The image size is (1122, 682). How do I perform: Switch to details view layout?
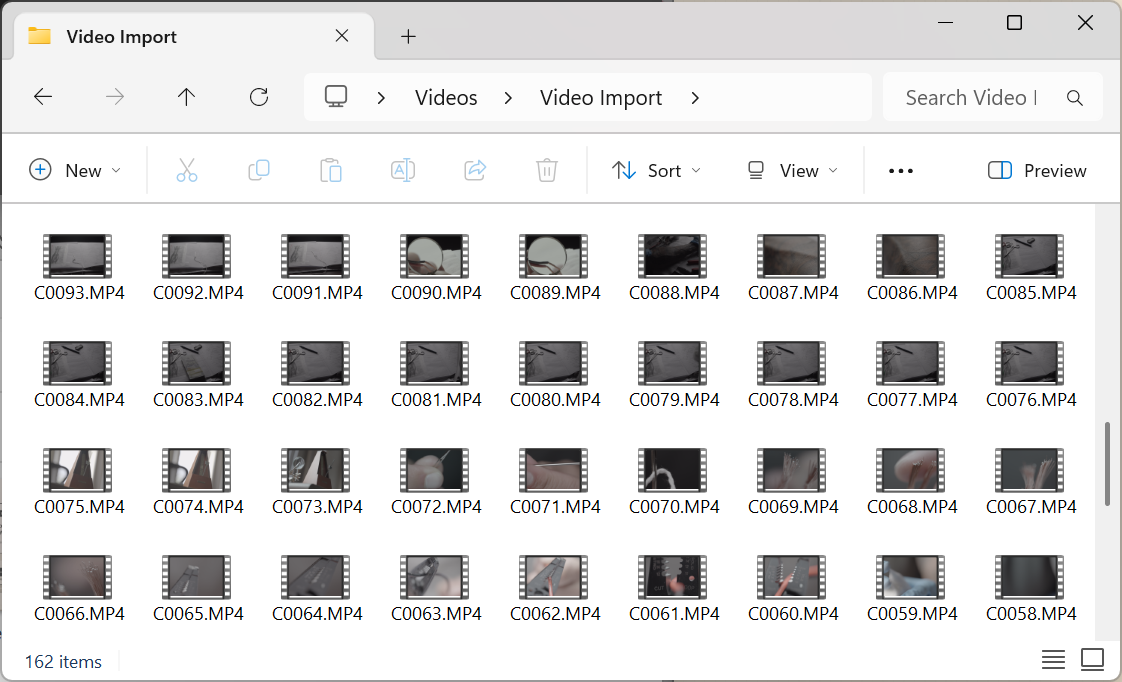pyautogui.click(x=1053, y=659)
